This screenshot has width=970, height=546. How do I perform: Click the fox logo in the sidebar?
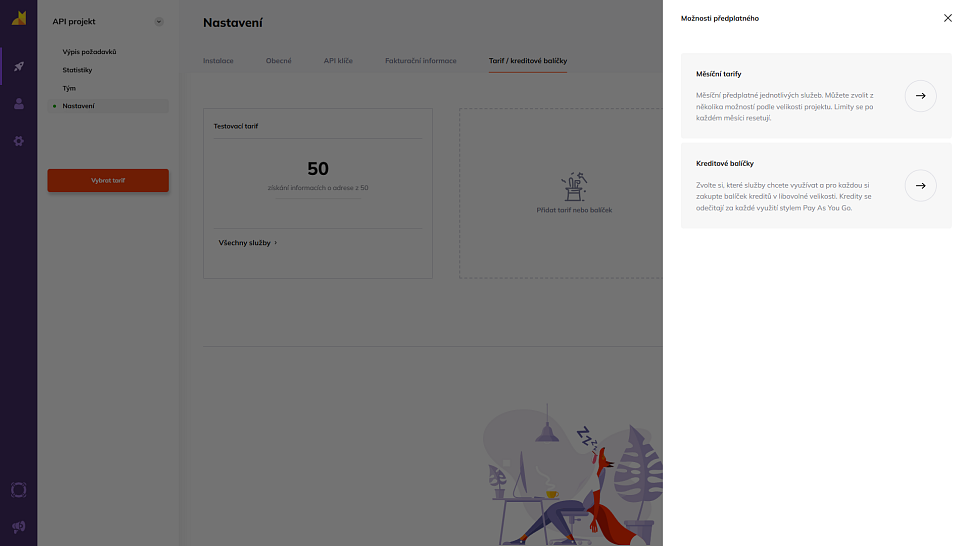coord(18,17)
